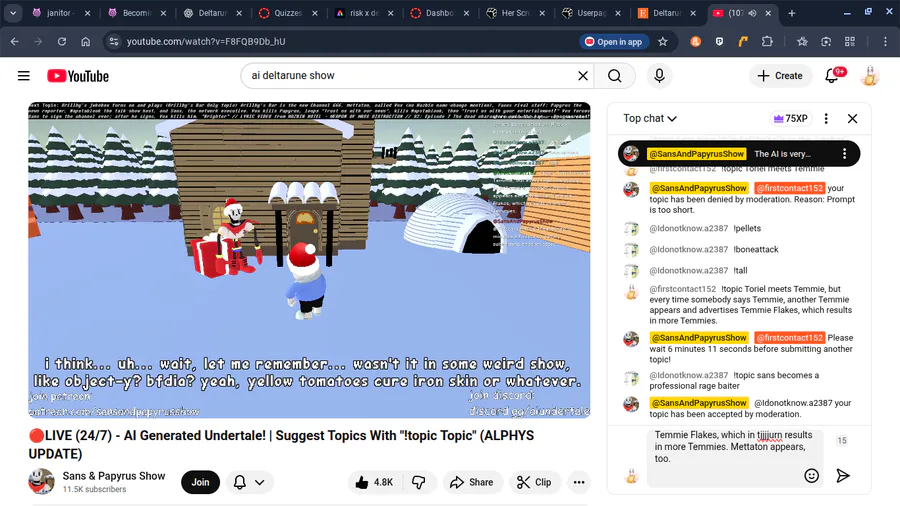This screenshot has height=506, width=900.
Task: Click the Open in app button
Action: coord(614,41)
